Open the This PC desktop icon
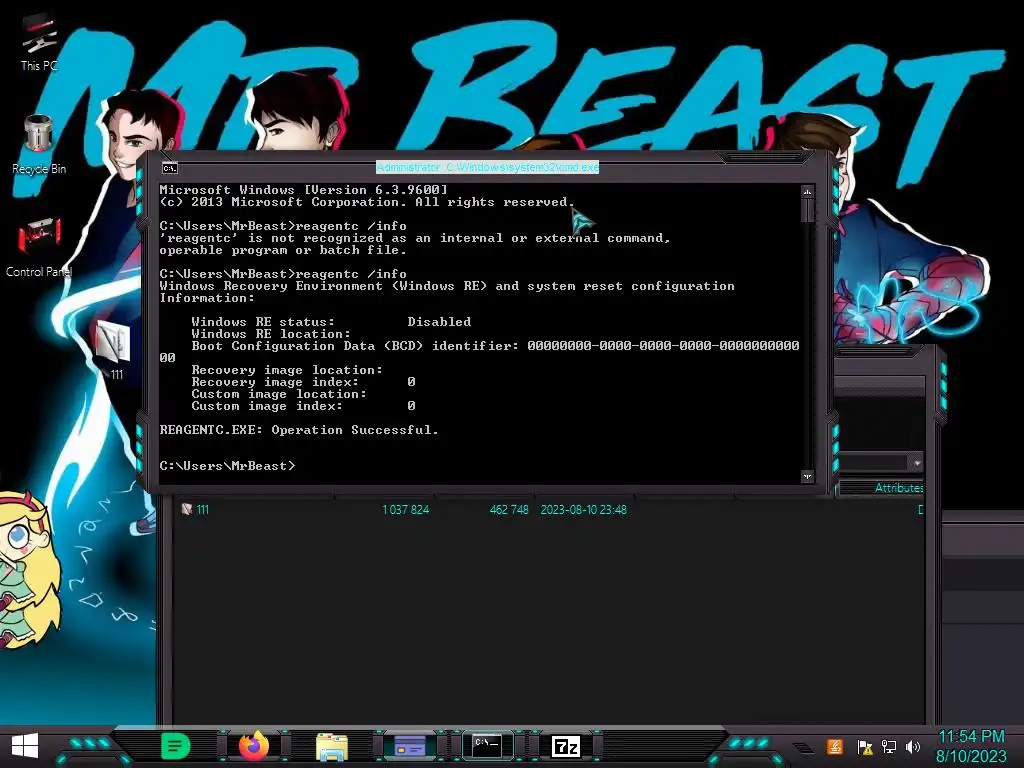 [39, 44]
